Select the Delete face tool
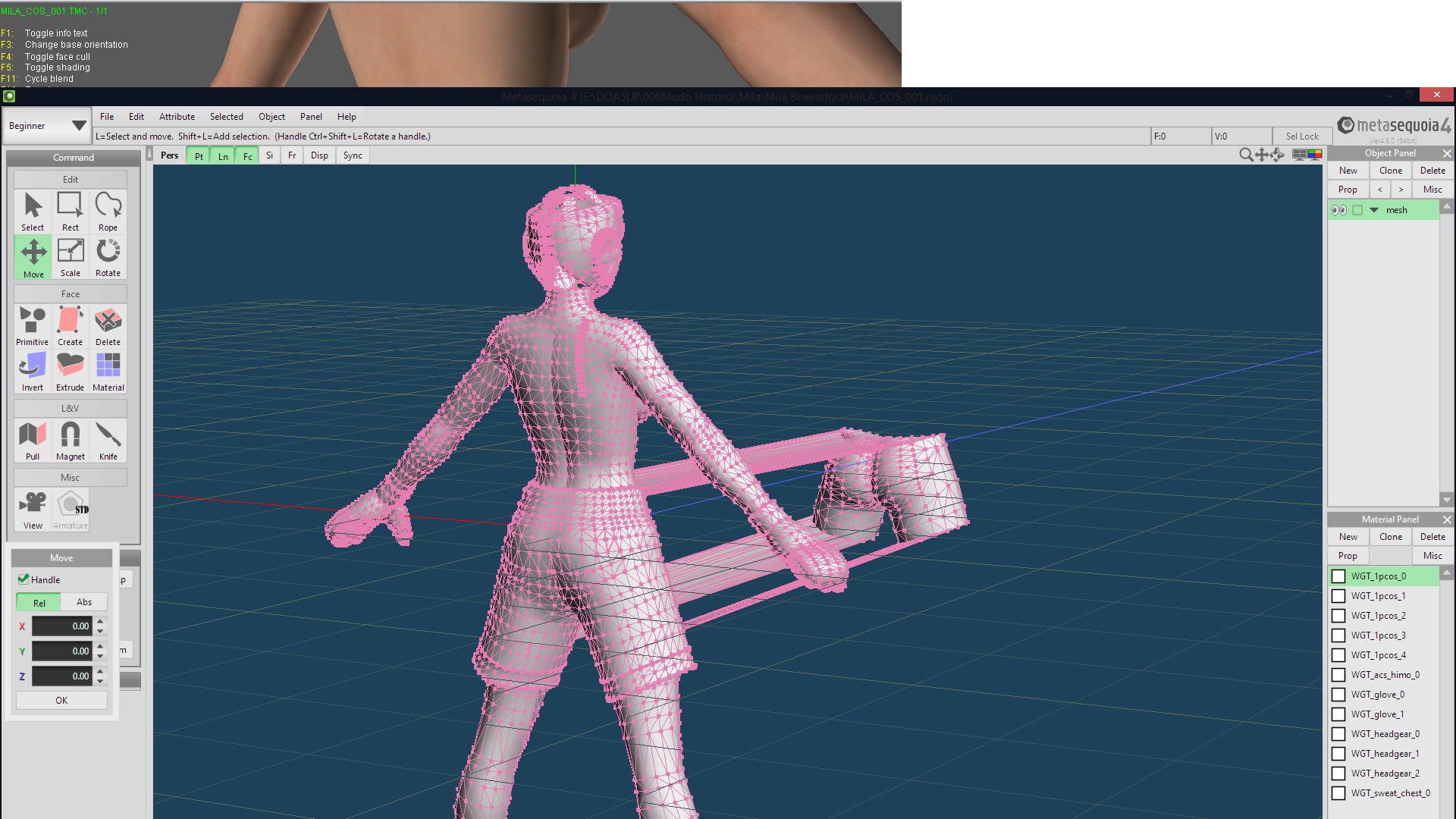1456x819 pixels. click(x=108, y=326)
